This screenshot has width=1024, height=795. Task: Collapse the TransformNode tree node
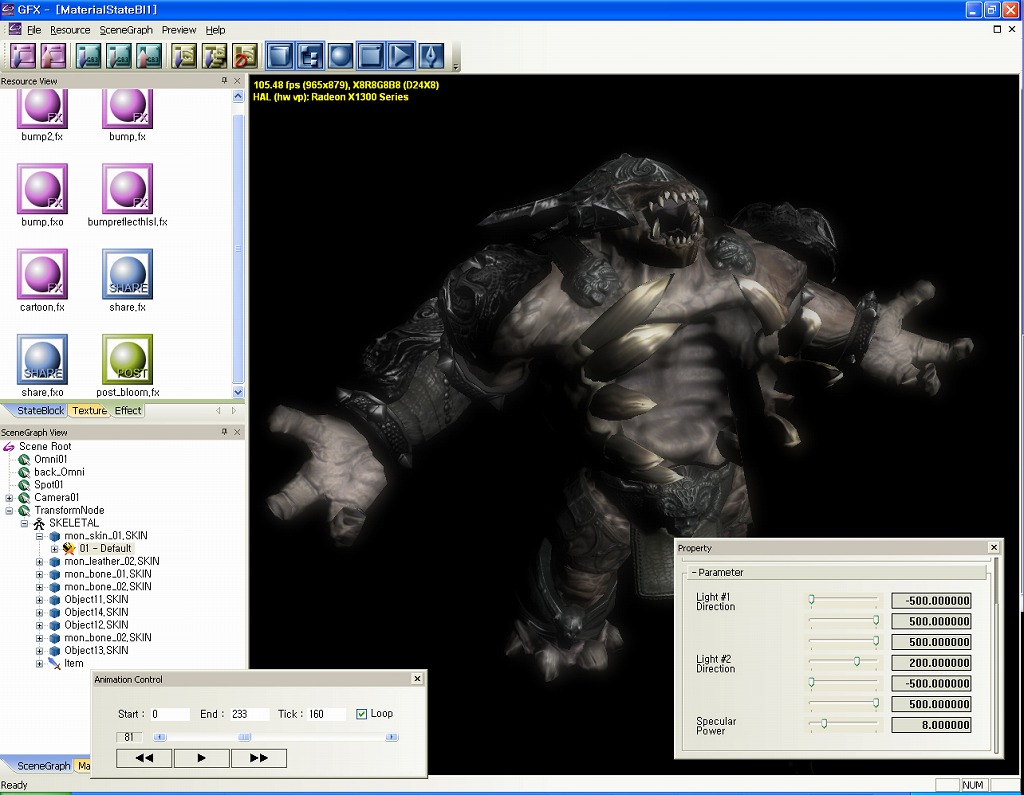pos(9,511)
